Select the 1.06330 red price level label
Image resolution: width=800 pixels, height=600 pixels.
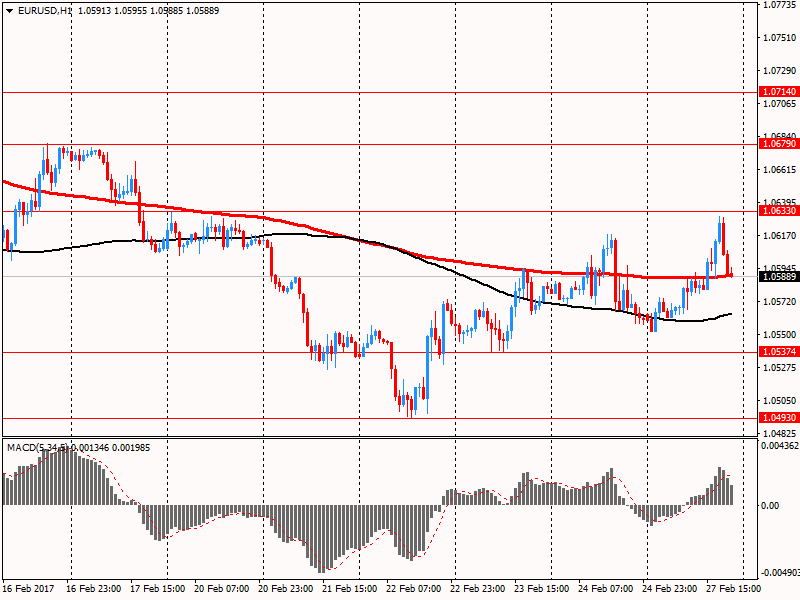pyautogui.click(x=779, y=211)
